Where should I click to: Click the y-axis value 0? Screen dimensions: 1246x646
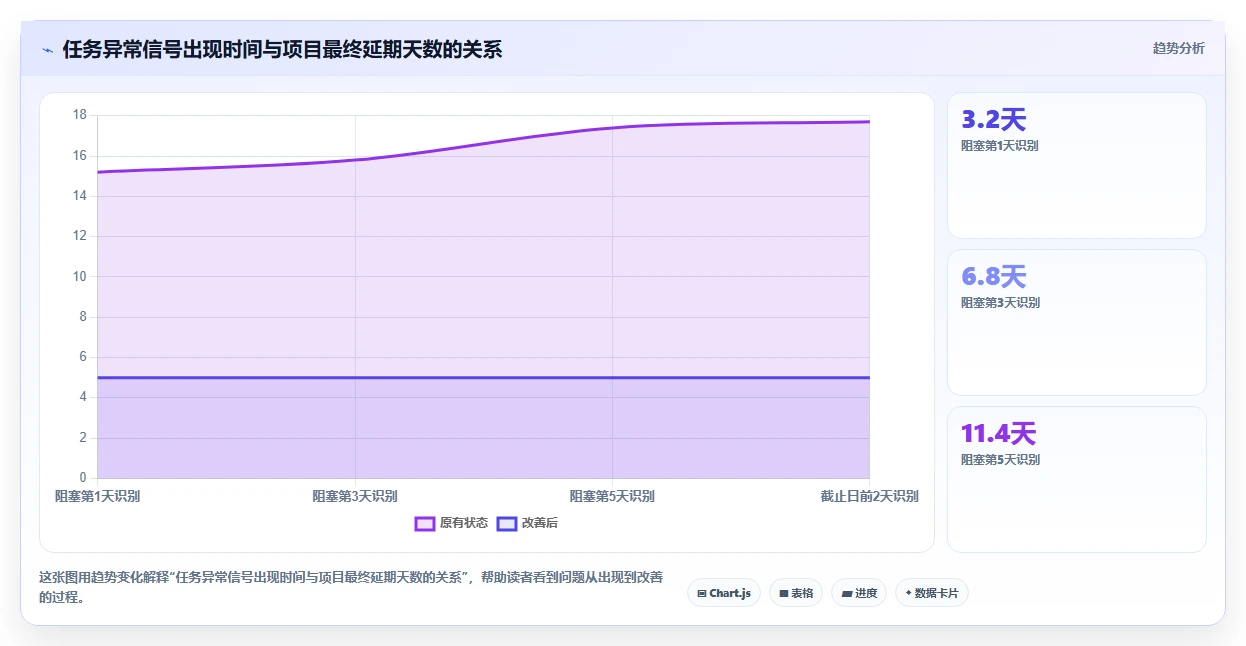tap(83, 478)
